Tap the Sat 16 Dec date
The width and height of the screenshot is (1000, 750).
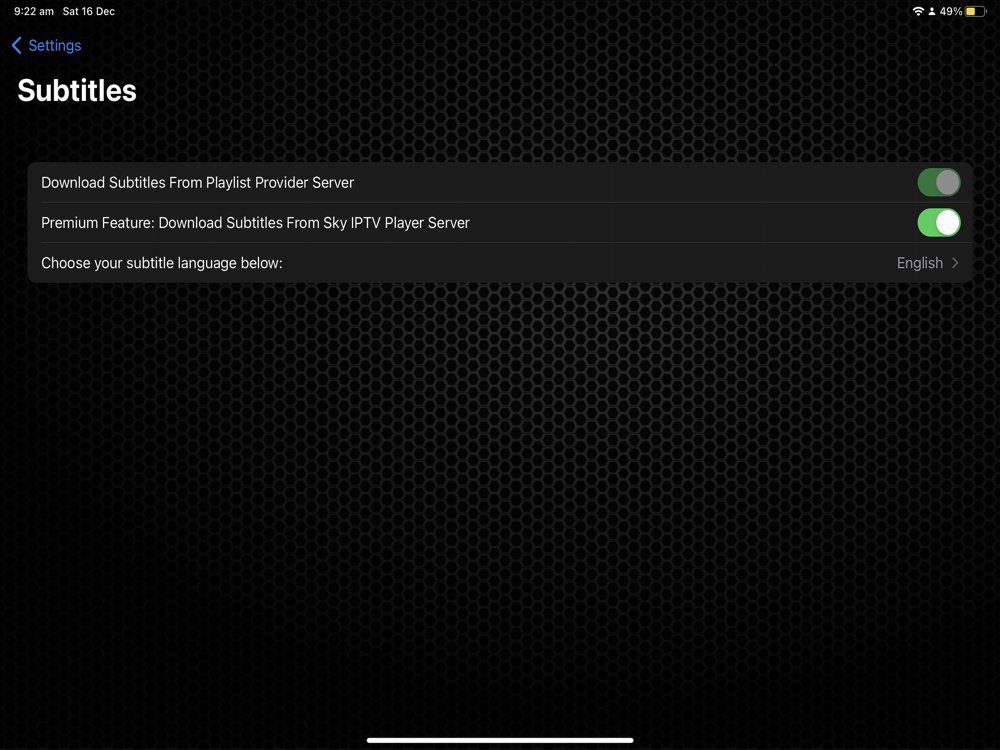(x=89, y=11)
